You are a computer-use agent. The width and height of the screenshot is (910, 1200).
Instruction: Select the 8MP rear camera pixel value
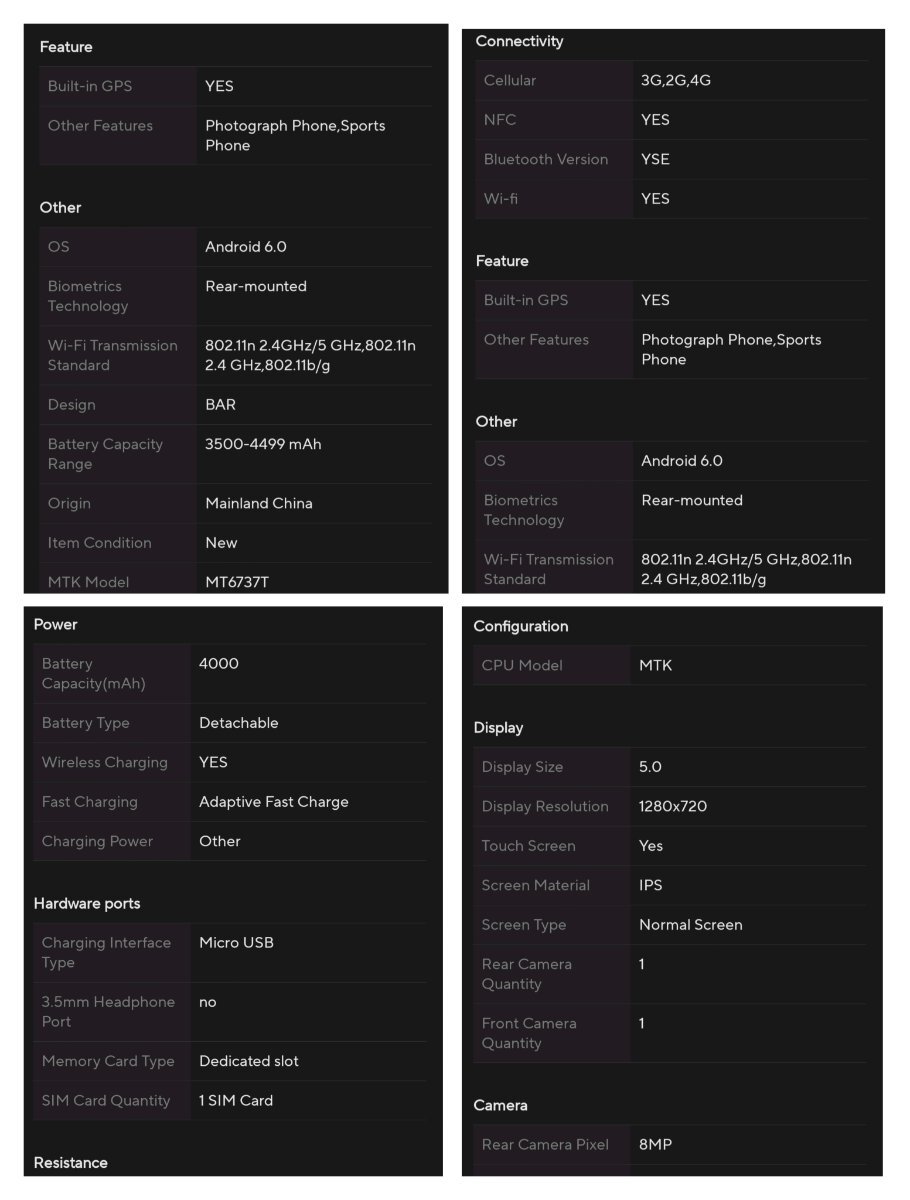(656, 1144)
